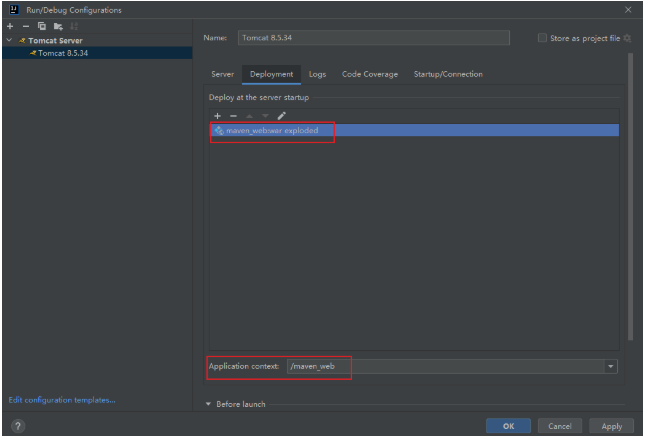Open Edit configuration templates link
The height and width of the screenshot is (436, 650).
point(62,400)
